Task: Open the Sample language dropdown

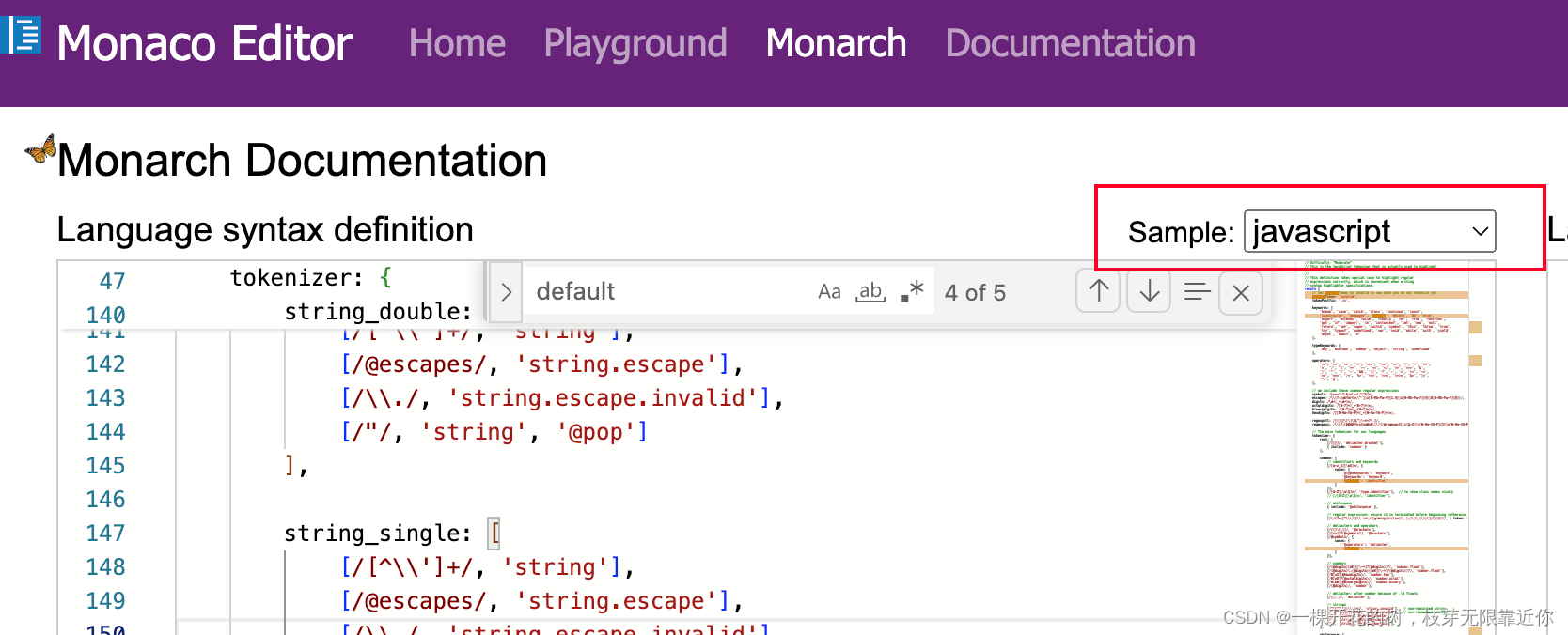Action: [1370, 231]
